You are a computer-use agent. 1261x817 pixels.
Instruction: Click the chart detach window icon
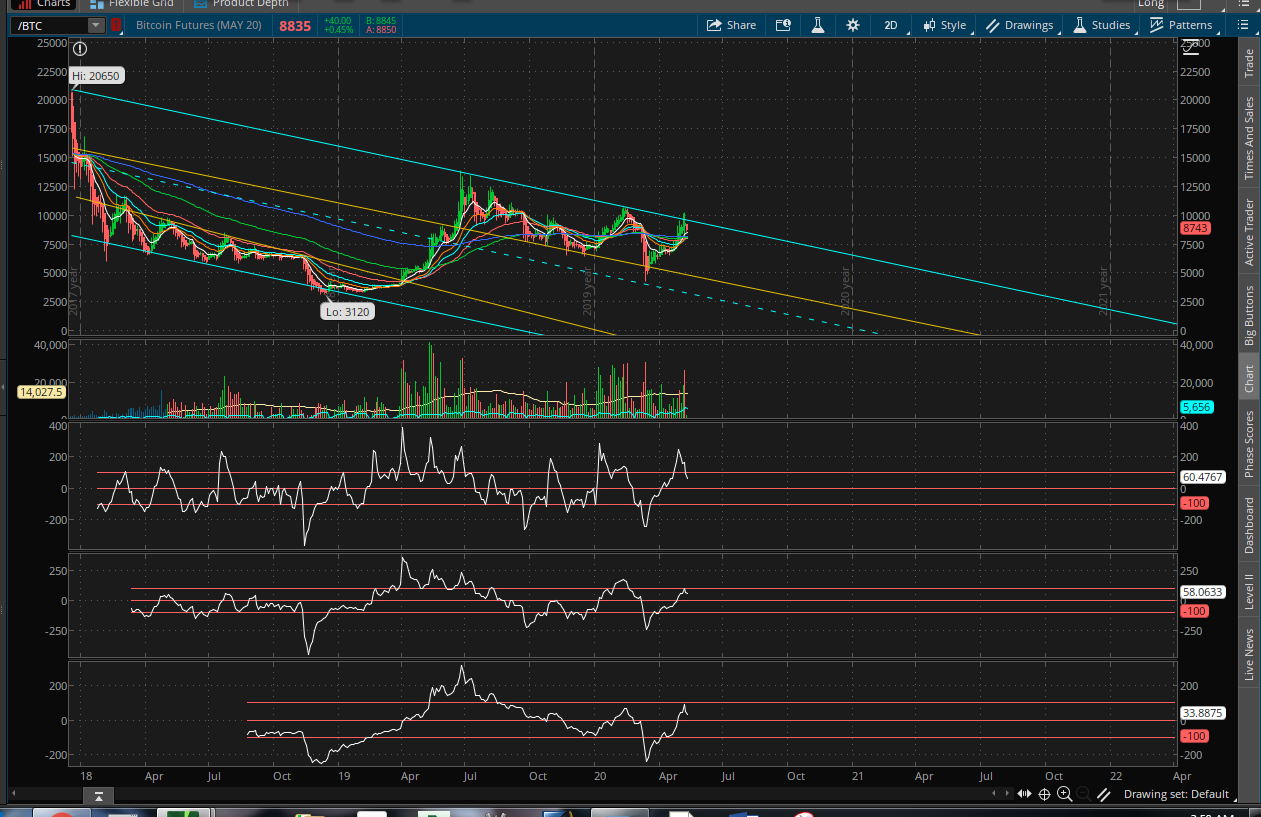783,25
